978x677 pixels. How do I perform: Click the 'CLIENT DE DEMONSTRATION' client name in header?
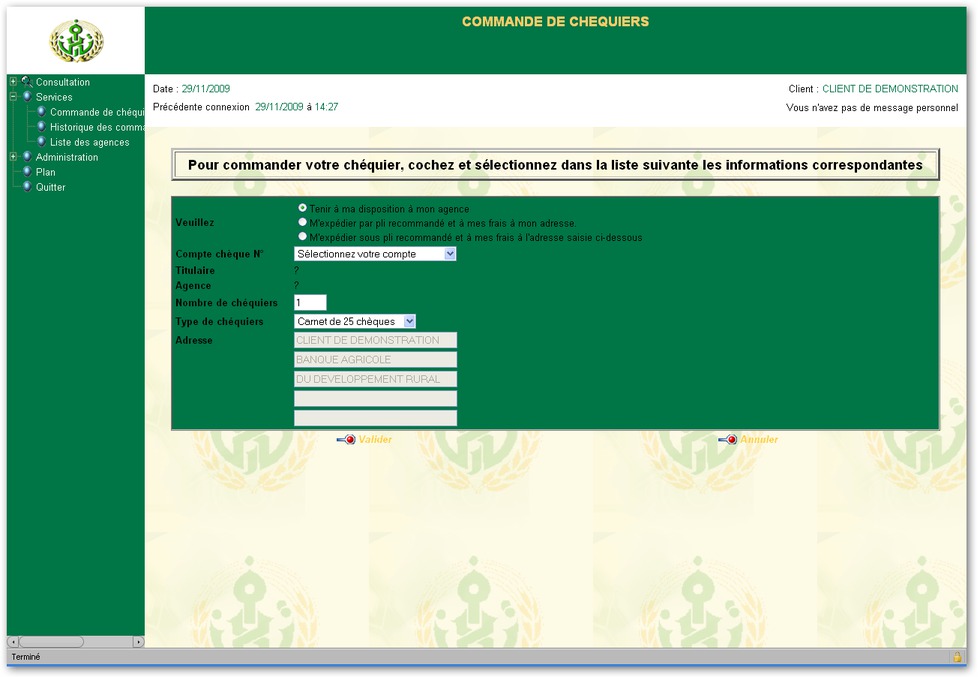(890, 89)
